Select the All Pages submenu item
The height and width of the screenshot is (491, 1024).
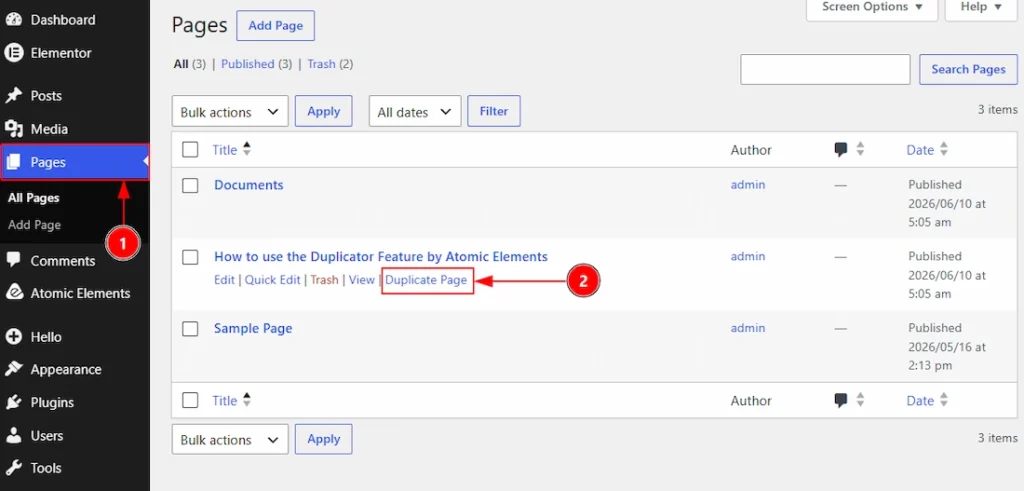(33, 198)
